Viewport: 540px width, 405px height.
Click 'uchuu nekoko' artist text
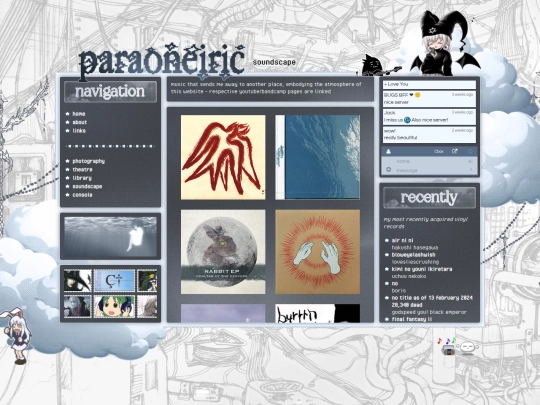coord(409,276)
